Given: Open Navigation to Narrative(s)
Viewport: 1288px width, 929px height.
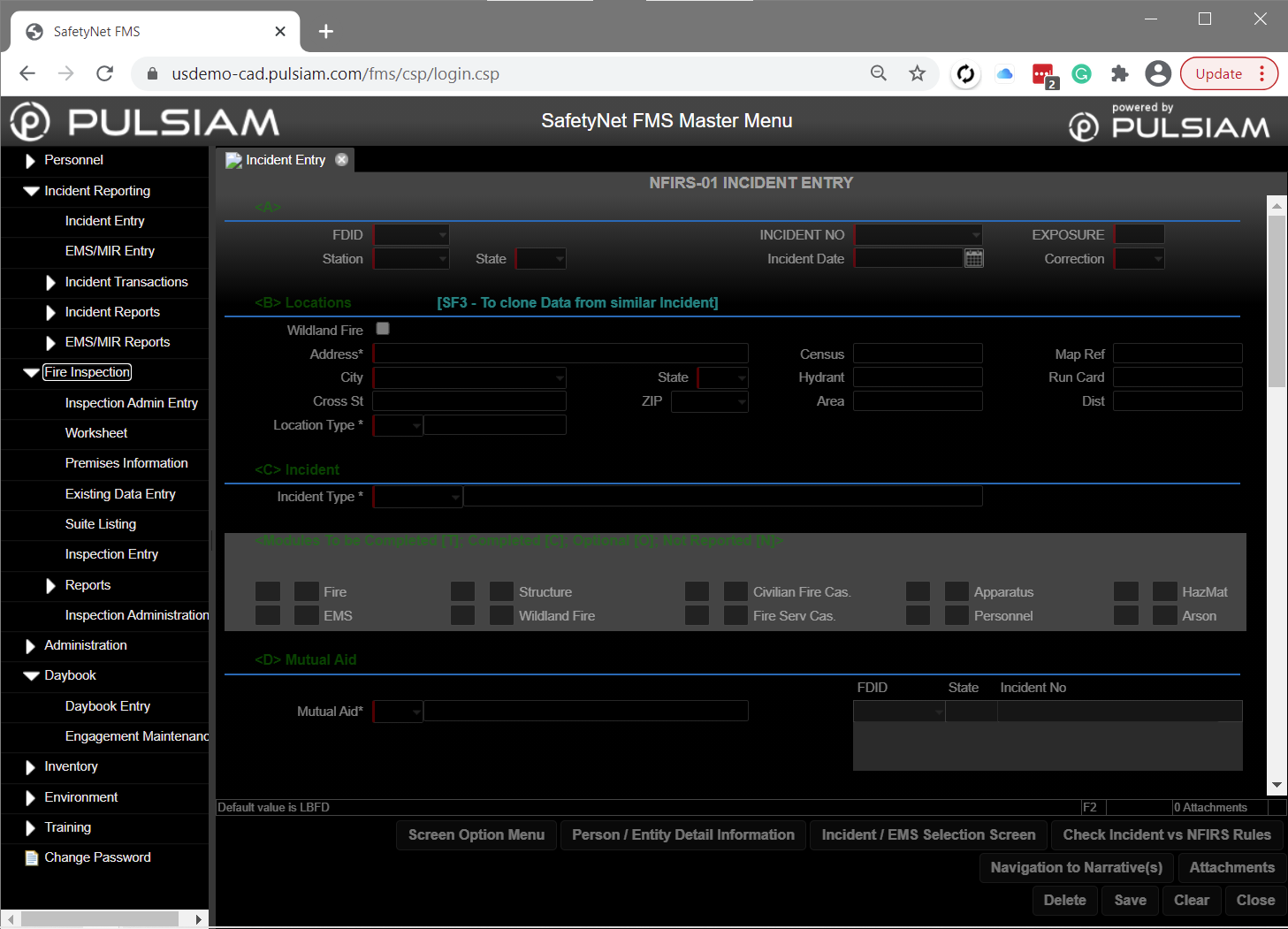Looking at the screenshot, I should point(1076,867).
